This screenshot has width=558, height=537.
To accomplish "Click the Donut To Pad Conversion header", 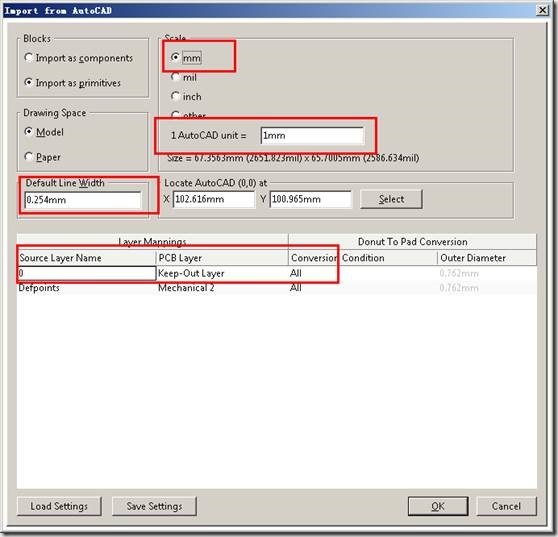I will coord(412,242).
